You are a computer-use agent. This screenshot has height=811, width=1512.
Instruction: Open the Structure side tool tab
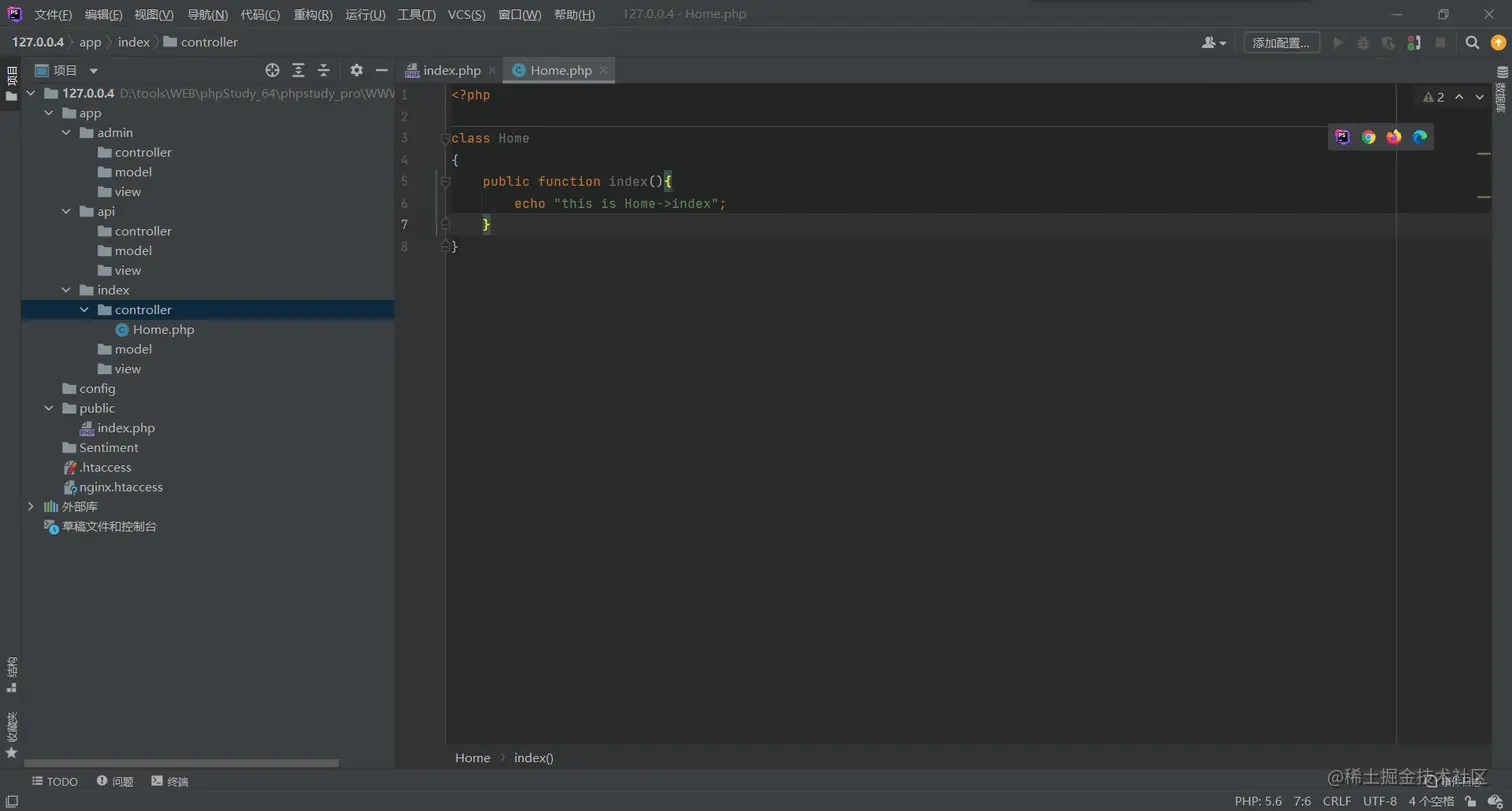click(12, 675)
